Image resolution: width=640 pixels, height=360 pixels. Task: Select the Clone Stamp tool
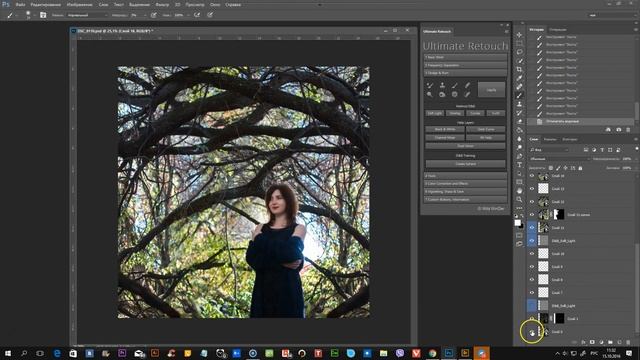pyautogui.click(x=519, y=104)
